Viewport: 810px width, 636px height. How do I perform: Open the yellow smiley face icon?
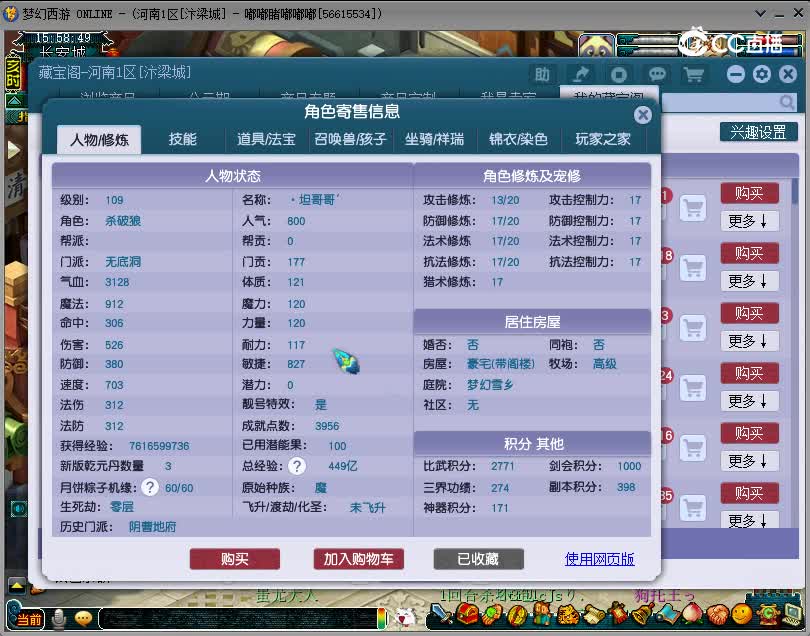coord(742,614)
